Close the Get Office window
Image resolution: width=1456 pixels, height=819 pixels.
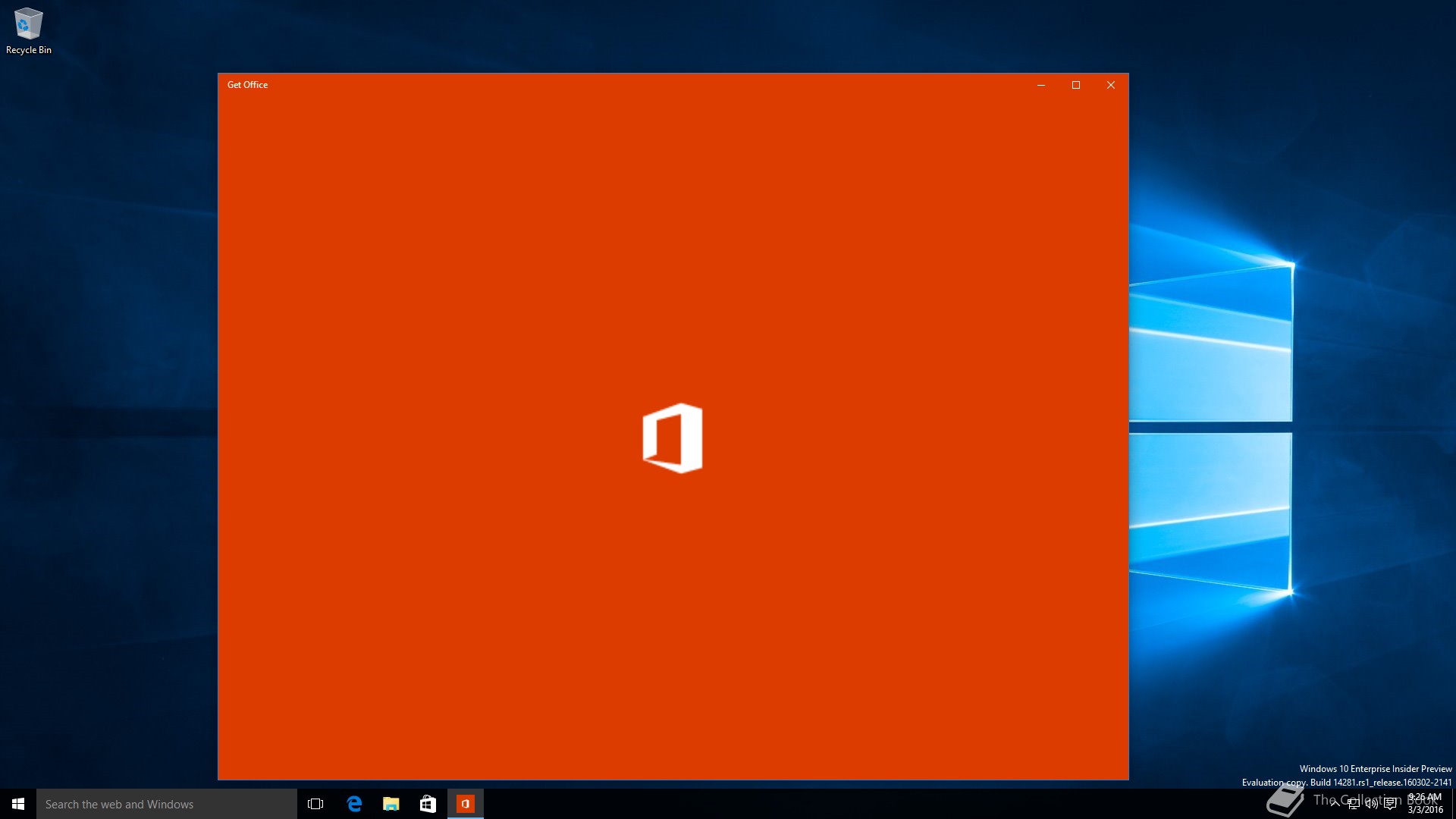click(1111, 85)
